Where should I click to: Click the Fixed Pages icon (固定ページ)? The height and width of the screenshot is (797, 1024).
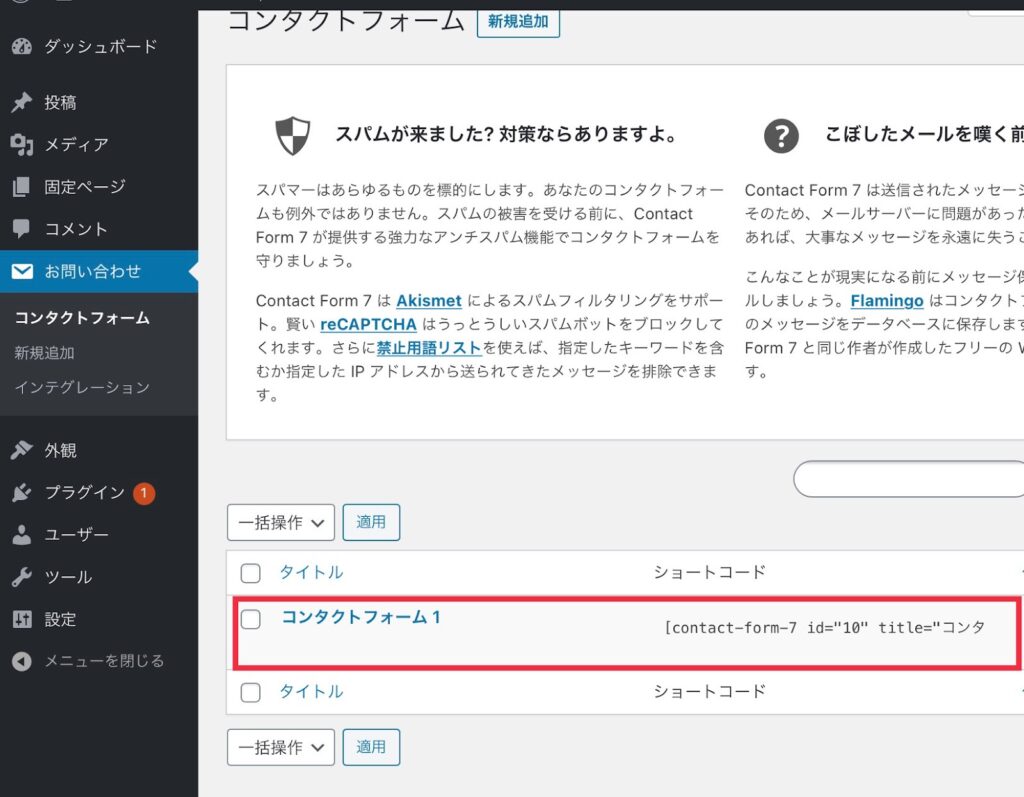pyautogui.click(x=21, y=187)
